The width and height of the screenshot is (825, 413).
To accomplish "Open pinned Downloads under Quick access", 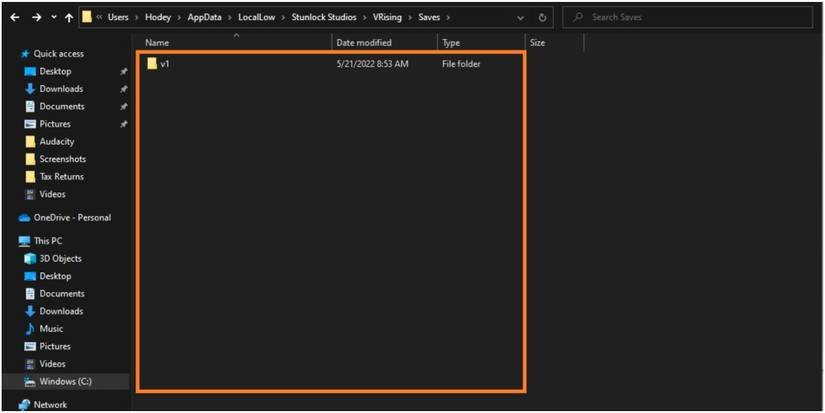I will 61,88.
